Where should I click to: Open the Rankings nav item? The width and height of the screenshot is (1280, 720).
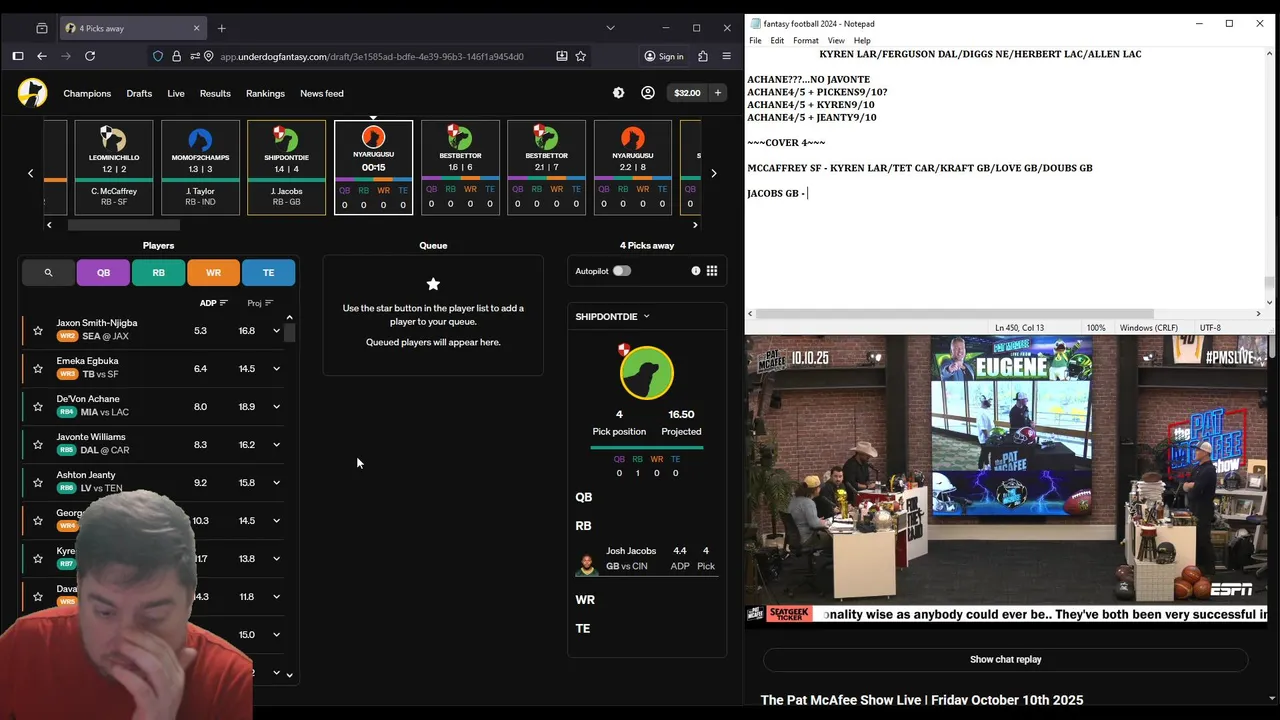265,93
